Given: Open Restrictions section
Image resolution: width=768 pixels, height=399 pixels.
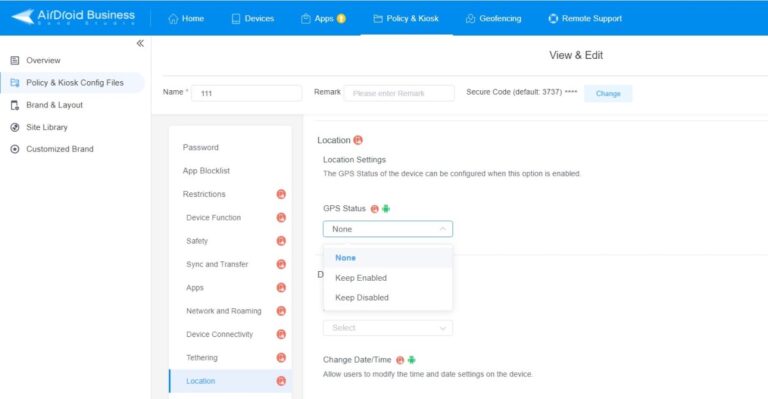Looking at the screenshot, I should point(204,194).
